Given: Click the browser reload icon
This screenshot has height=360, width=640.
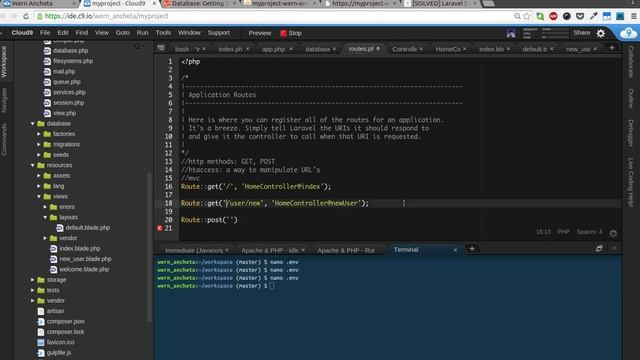Looking at the screenshot, I should tap(26, 16).
